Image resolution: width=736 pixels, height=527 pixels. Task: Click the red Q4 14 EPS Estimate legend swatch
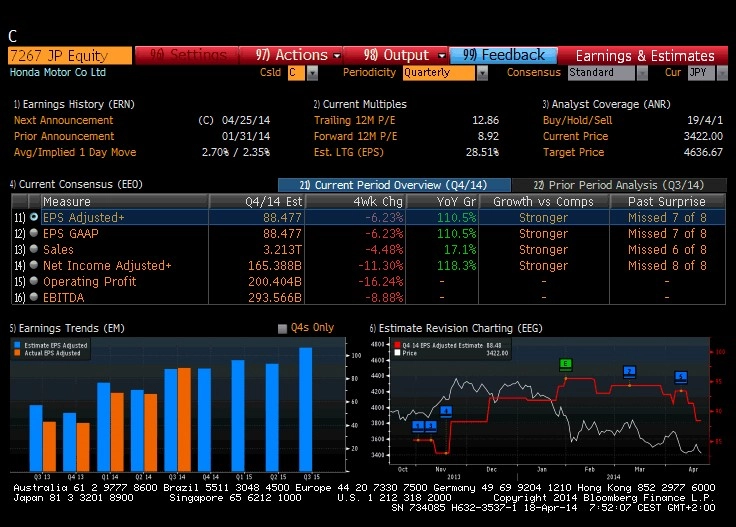click(398, 345)
